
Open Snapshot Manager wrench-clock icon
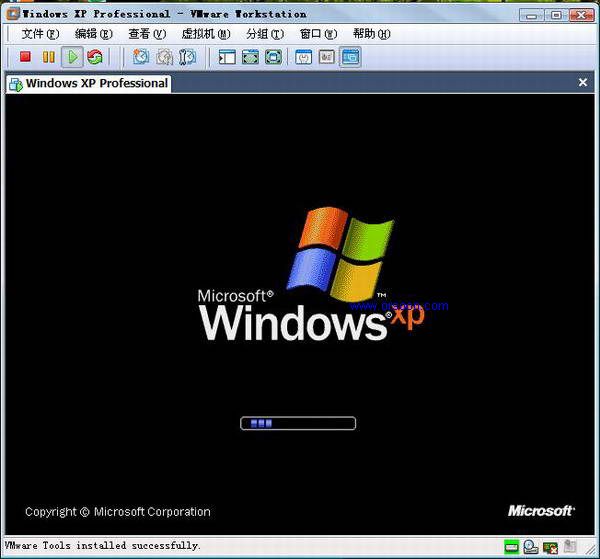click(188, 57)
